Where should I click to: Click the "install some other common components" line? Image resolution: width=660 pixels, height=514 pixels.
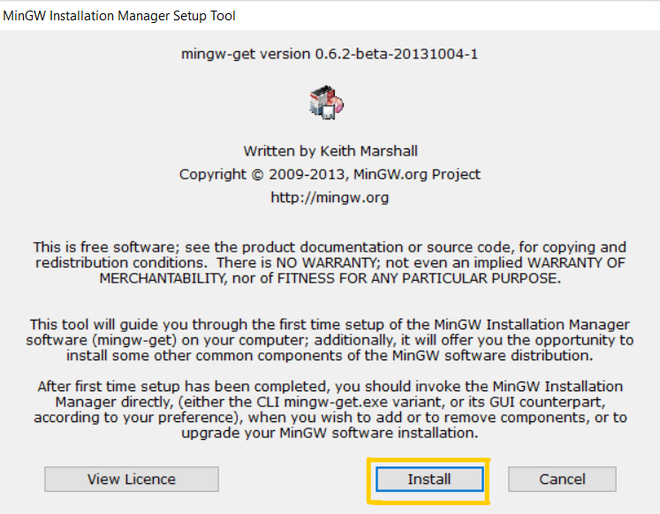coord(329,356)
